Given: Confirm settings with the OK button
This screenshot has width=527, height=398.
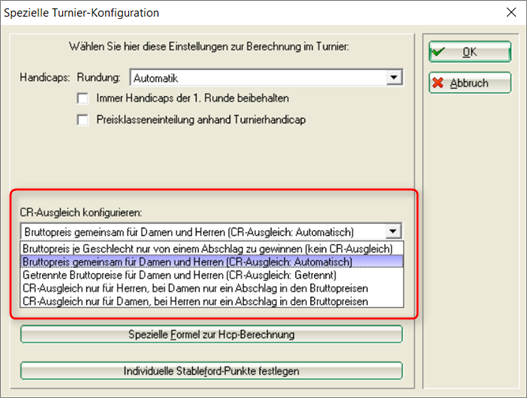Looking at the screenshot, I should click(470, 52).
